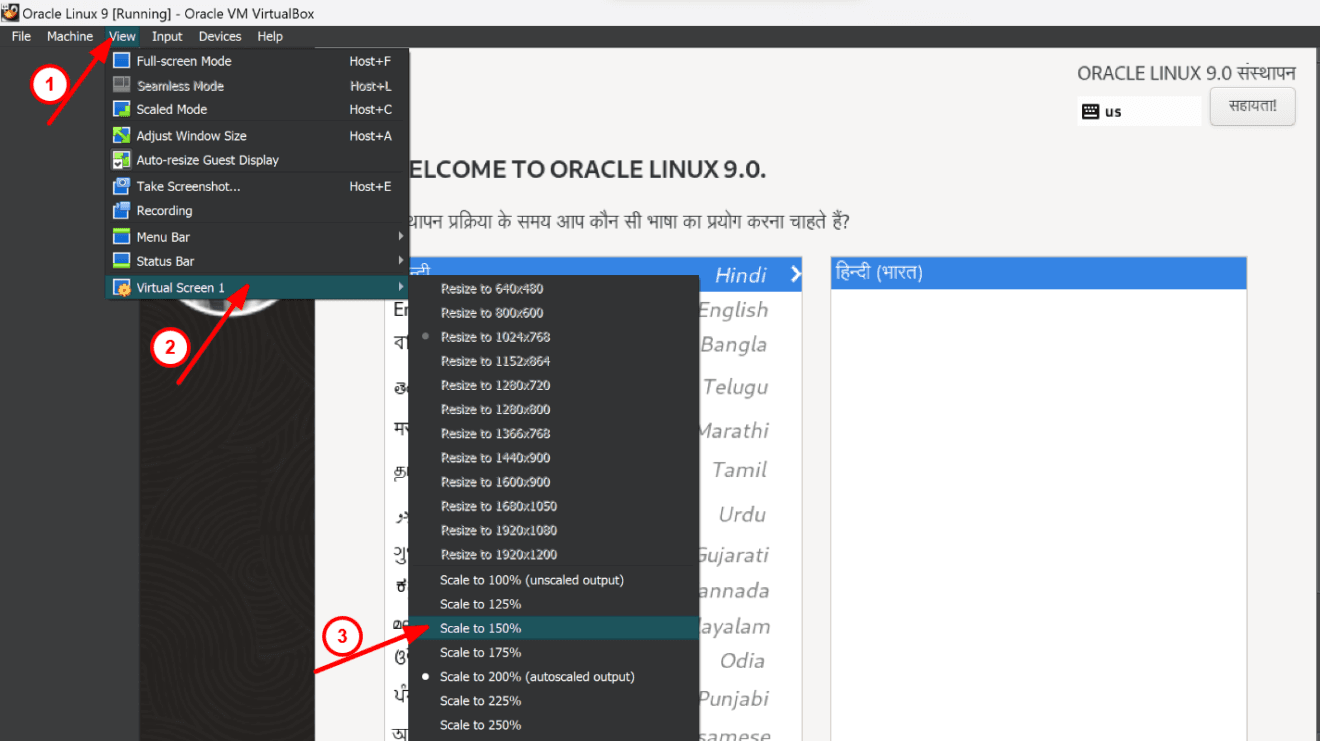Click the Adjust Window Size icon
This screenshot has width=1320, height=741.
(x=121, y=136)
